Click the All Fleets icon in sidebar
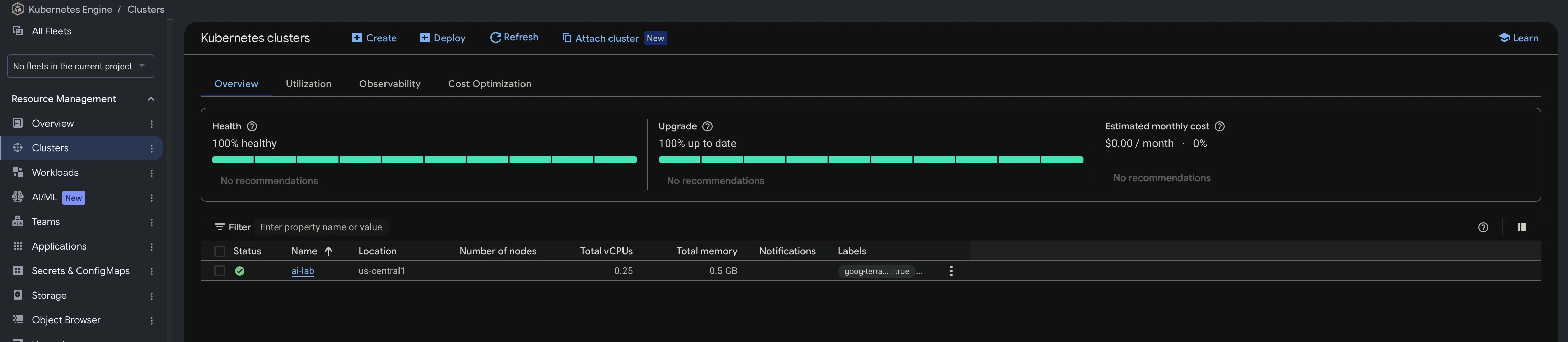Screen dimensions: 1568x342 tap(18, 31)
